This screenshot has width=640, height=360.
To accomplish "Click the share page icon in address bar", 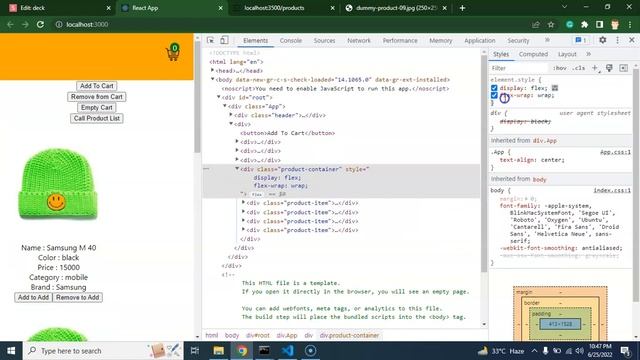I will click(x=536, y=24).
